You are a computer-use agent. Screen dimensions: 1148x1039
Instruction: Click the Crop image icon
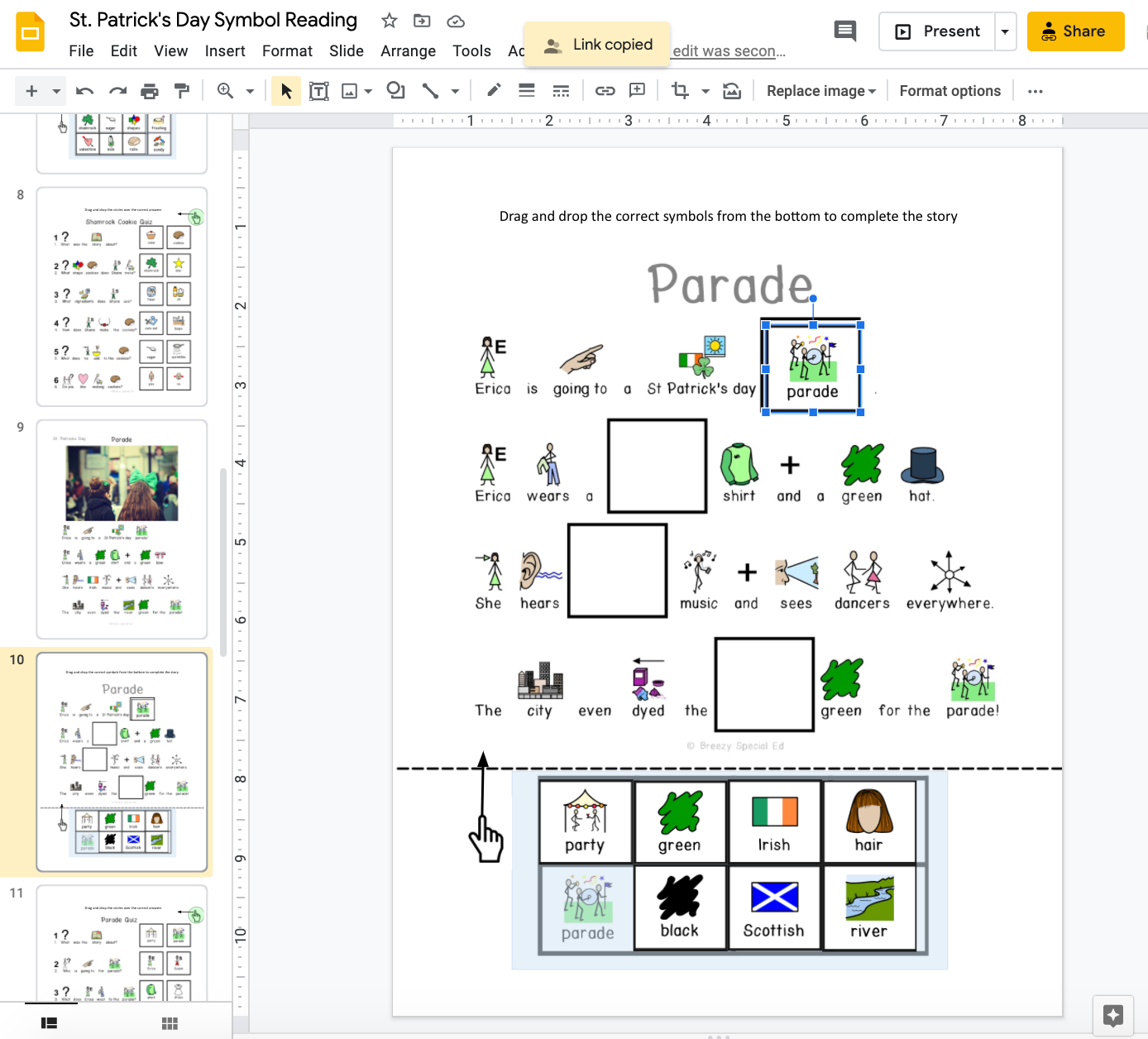[680, 91]
